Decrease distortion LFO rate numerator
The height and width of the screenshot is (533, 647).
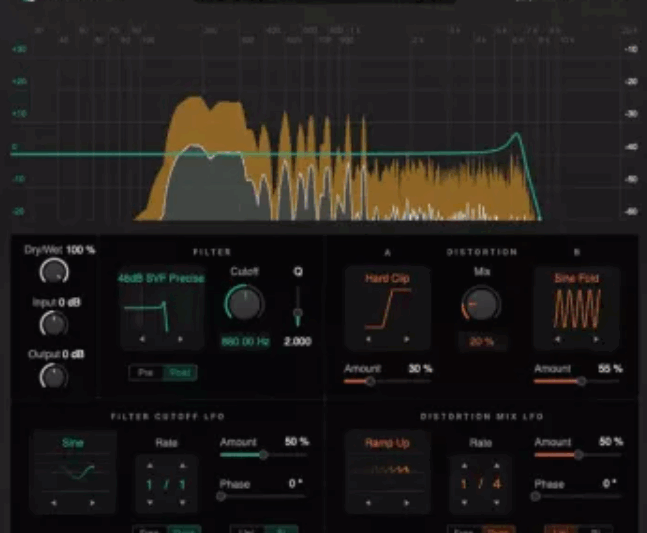coord(465,502)
